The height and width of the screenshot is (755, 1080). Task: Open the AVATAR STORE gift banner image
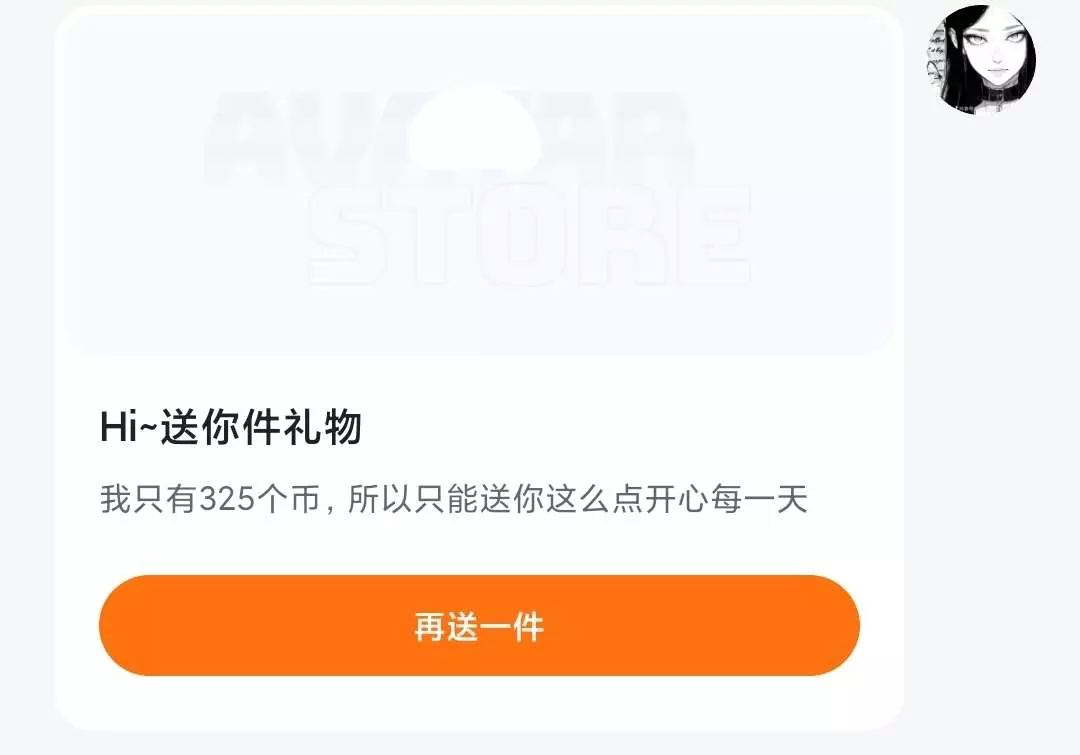(x=479, y=185)
